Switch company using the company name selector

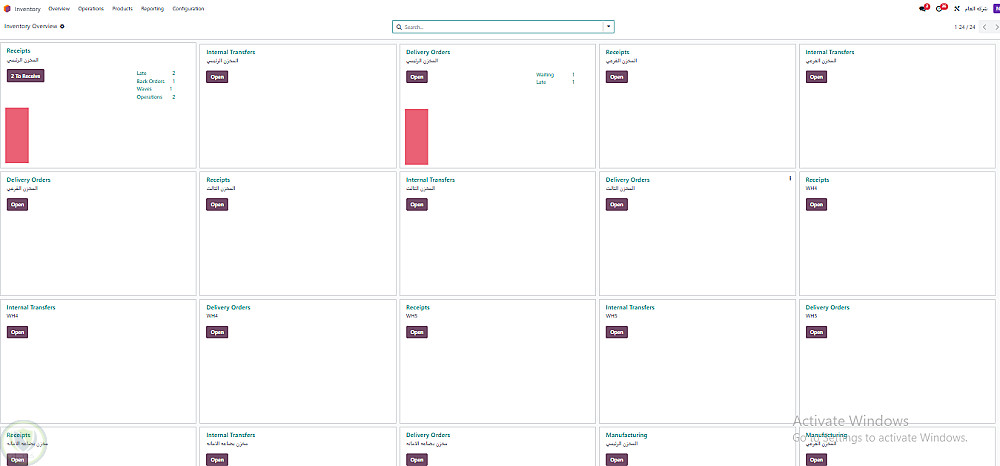click(974, 8)
